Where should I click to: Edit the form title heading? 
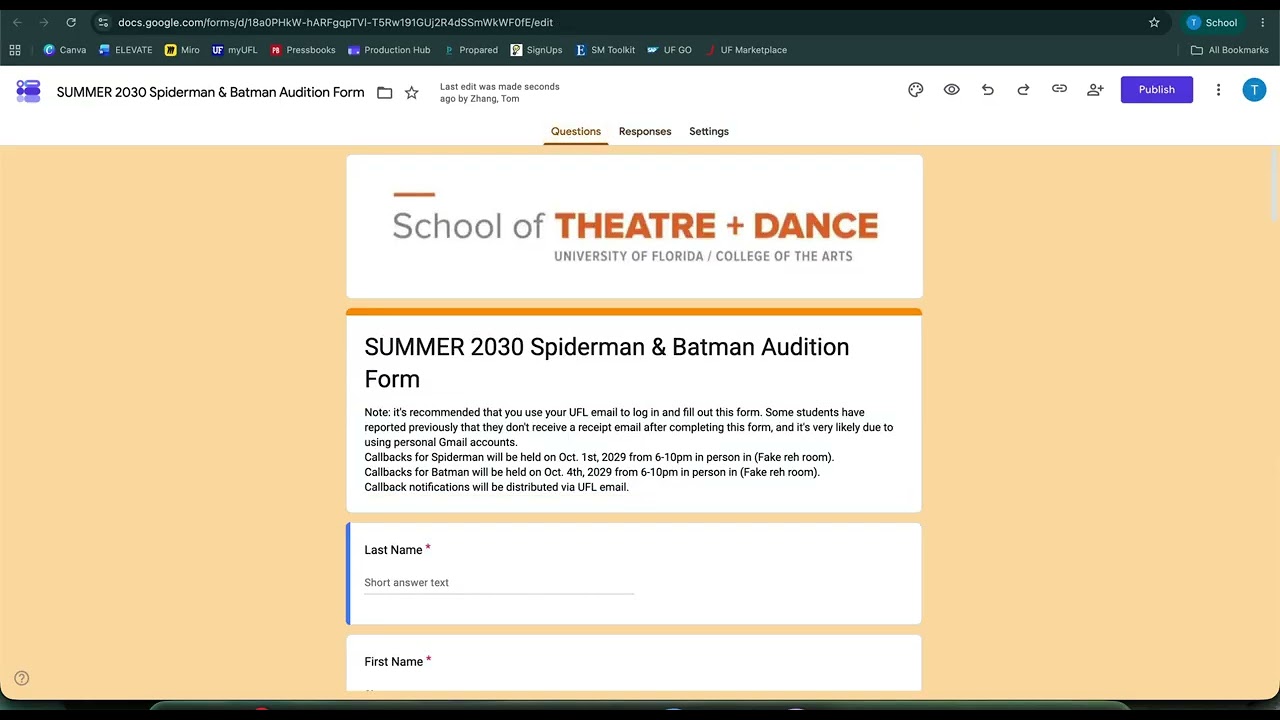tap(607, 363)
